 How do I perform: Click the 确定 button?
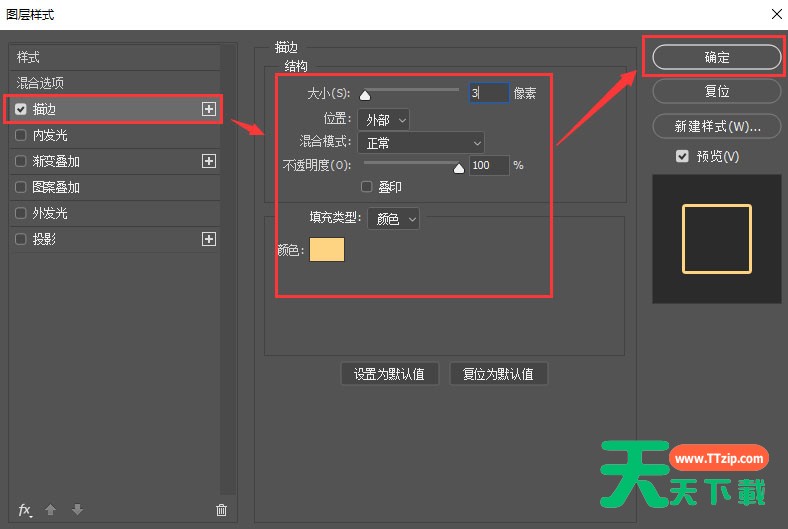[717, 57]
